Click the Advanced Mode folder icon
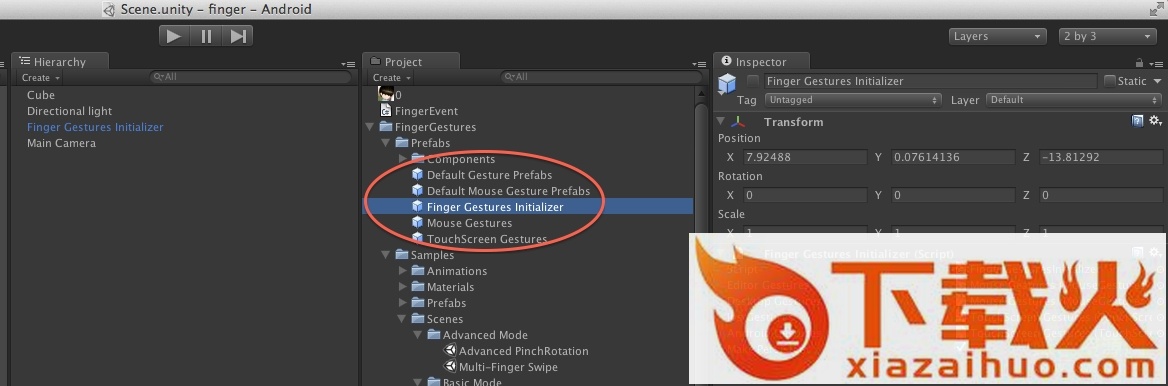This screenshot has width=1168, height=386. coord(434,334)
